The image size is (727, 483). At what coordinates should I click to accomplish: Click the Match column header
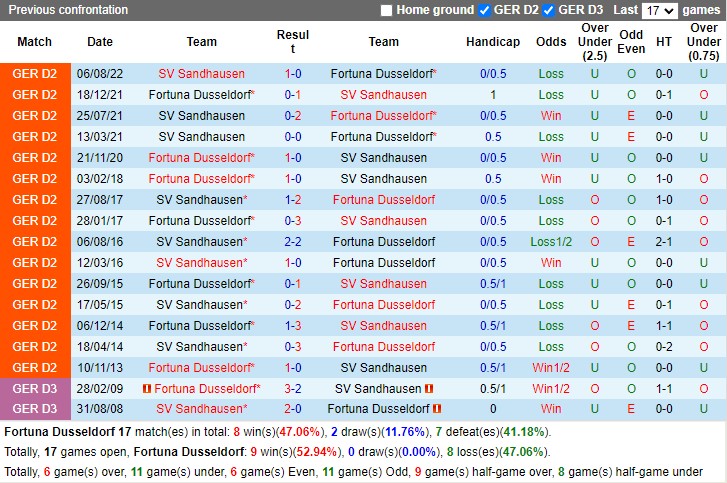(34, 42)
